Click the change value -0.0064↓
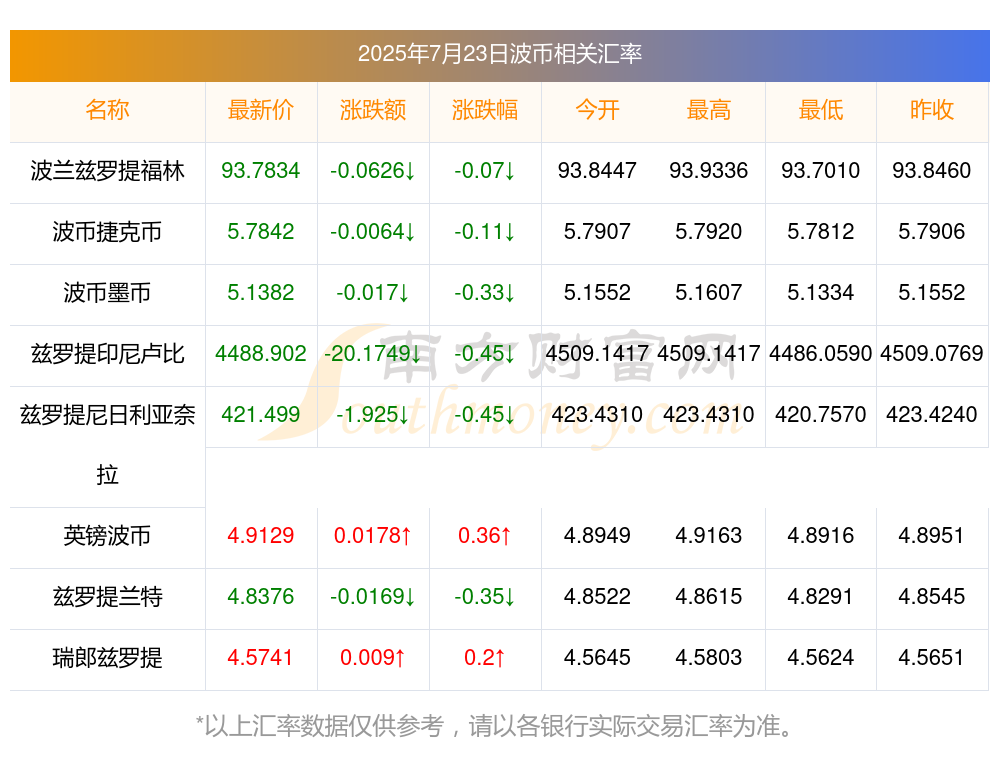Screen dimensions: 1000x757 click(372, 232)
